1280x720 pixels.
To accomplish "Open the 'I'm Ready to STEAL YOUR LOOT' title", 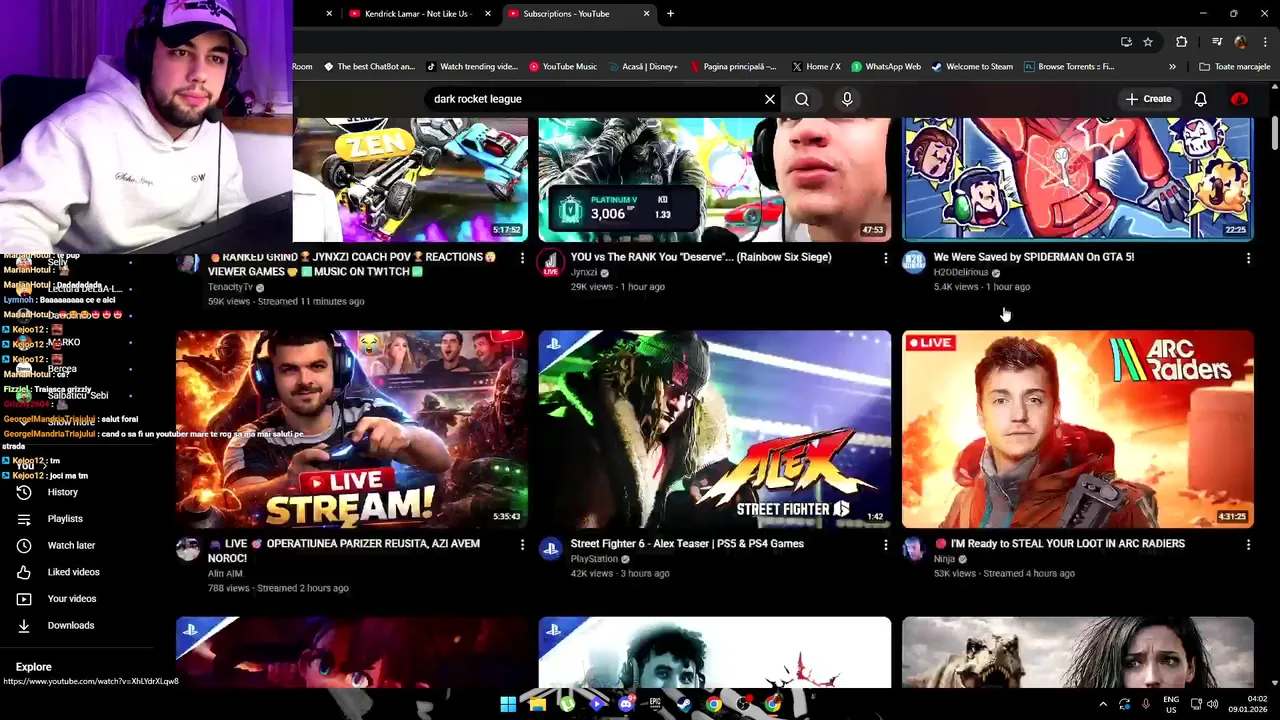I will click(1059, 544).
